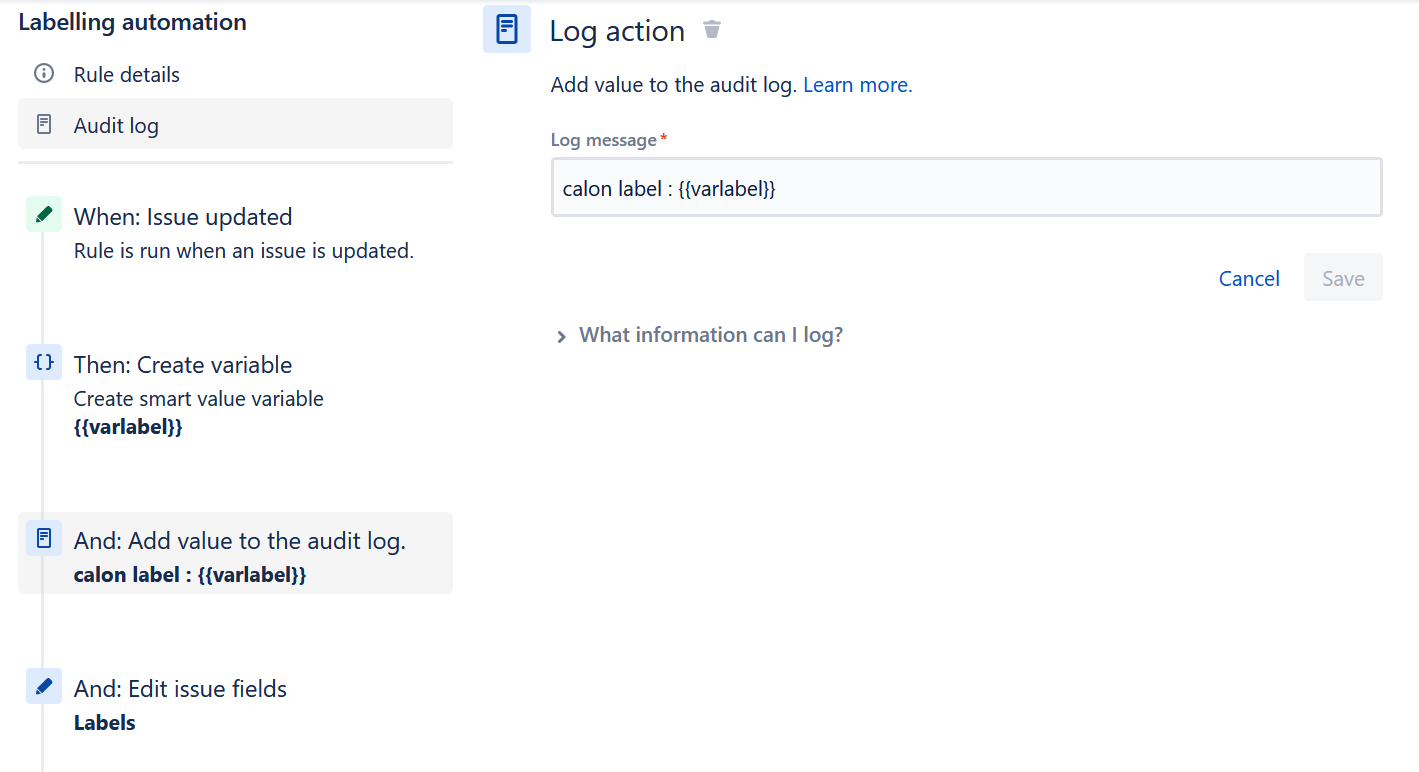Save the log action
Viewport: 1419px width, 772px height.
point(1343,278)
